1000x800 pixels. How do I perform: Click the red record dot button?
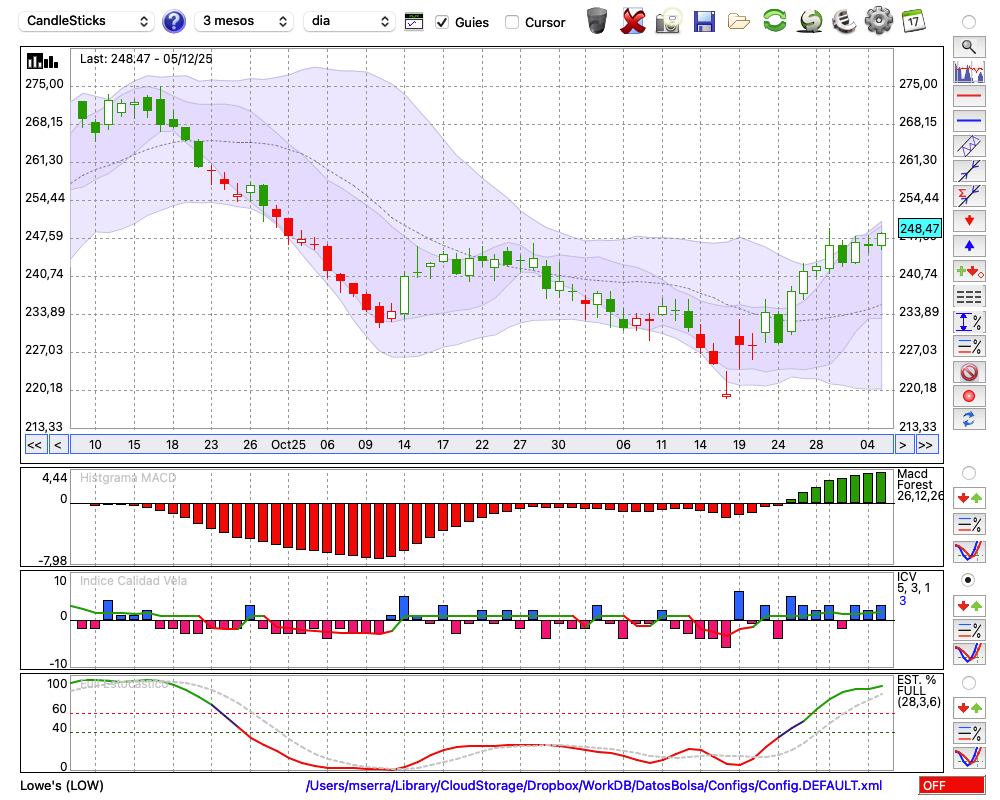pos(969,396)
